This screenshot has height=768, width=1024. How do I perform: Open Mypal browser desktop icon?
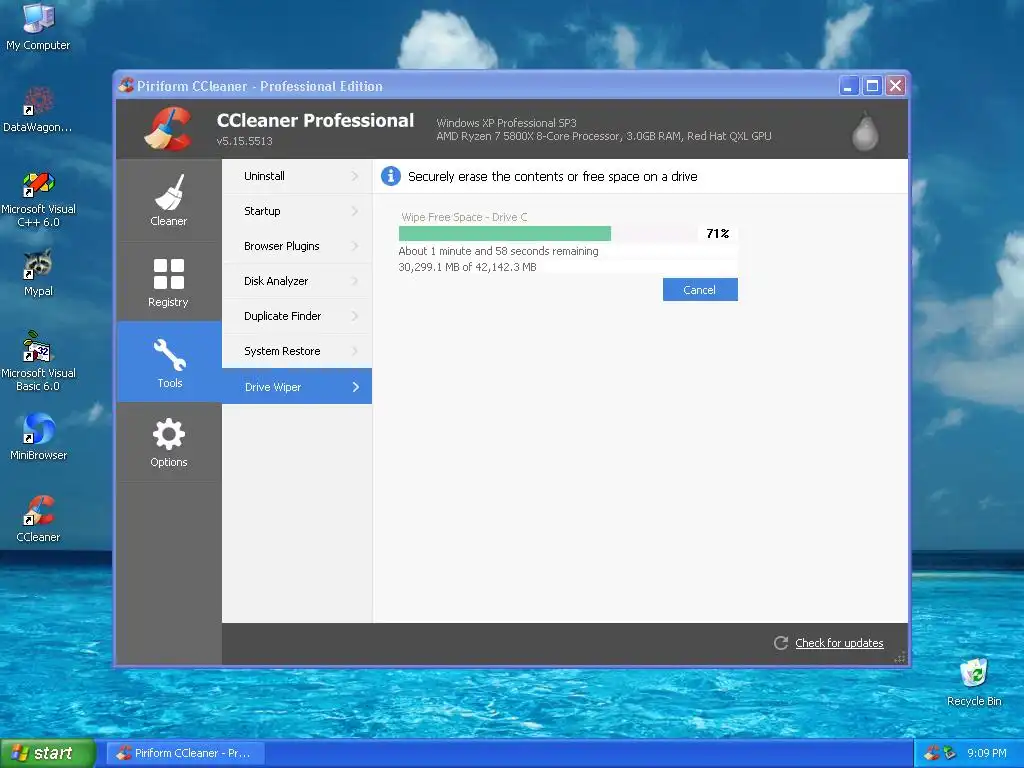tap(38, 264)
